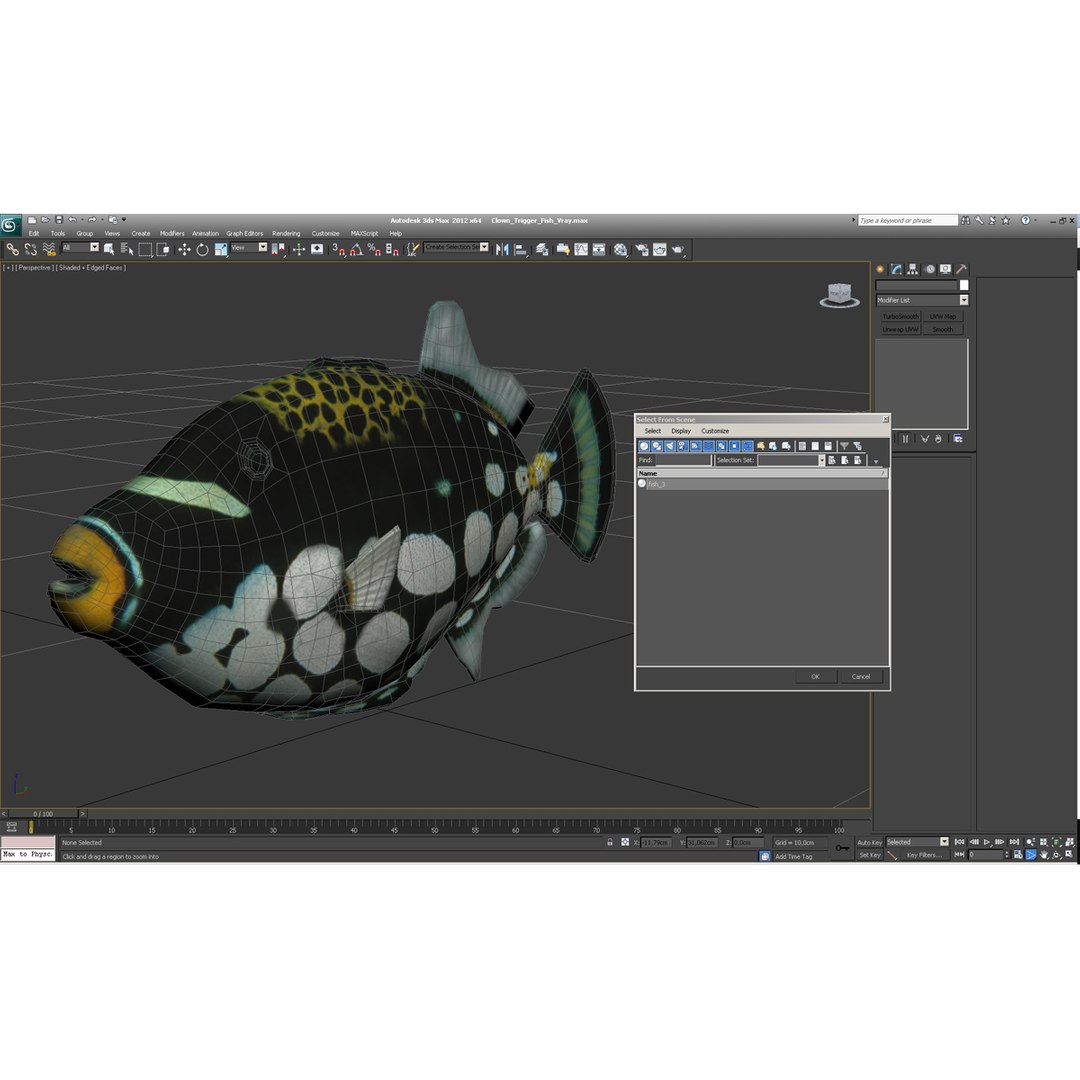
Task: Open the Display menu in Select From Scene
Action: coord(681,430)
